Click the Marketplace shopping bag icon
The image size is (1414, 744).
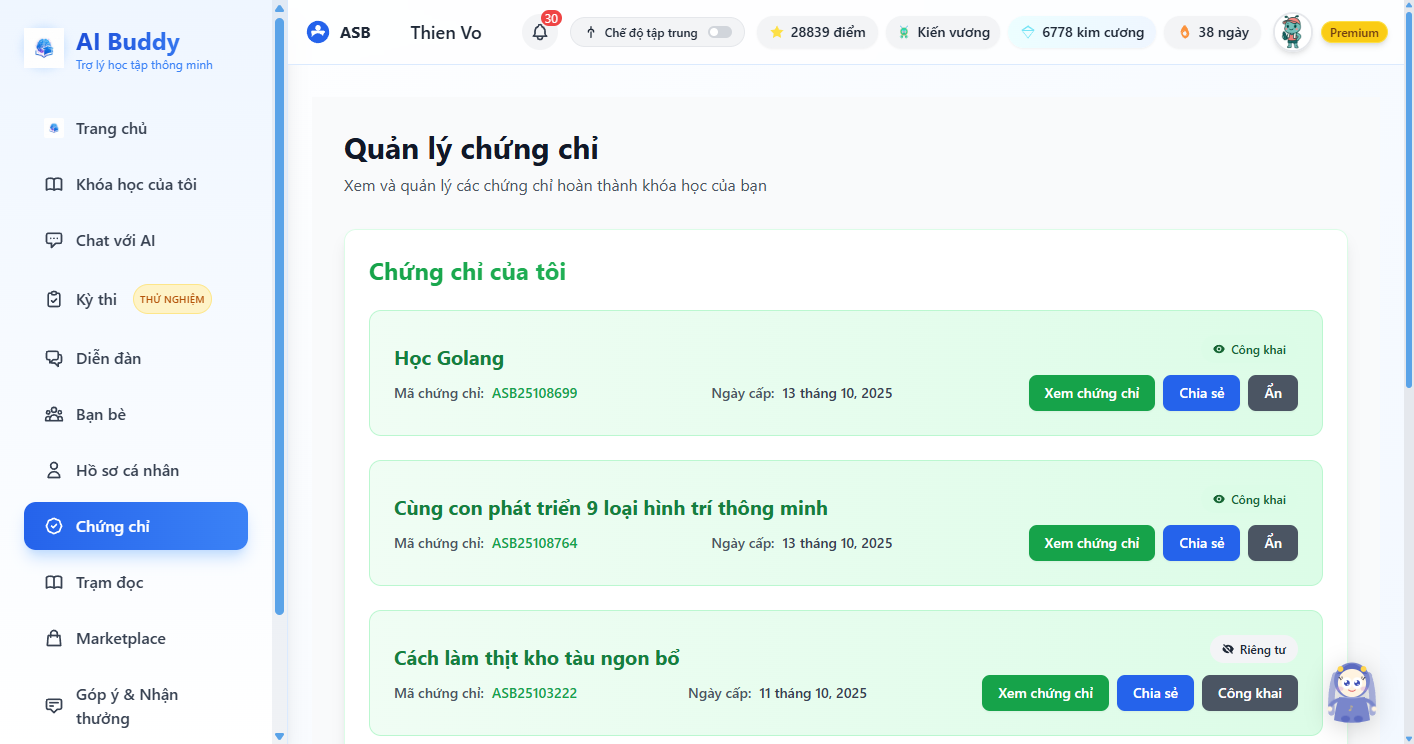[x=54, y=639]
